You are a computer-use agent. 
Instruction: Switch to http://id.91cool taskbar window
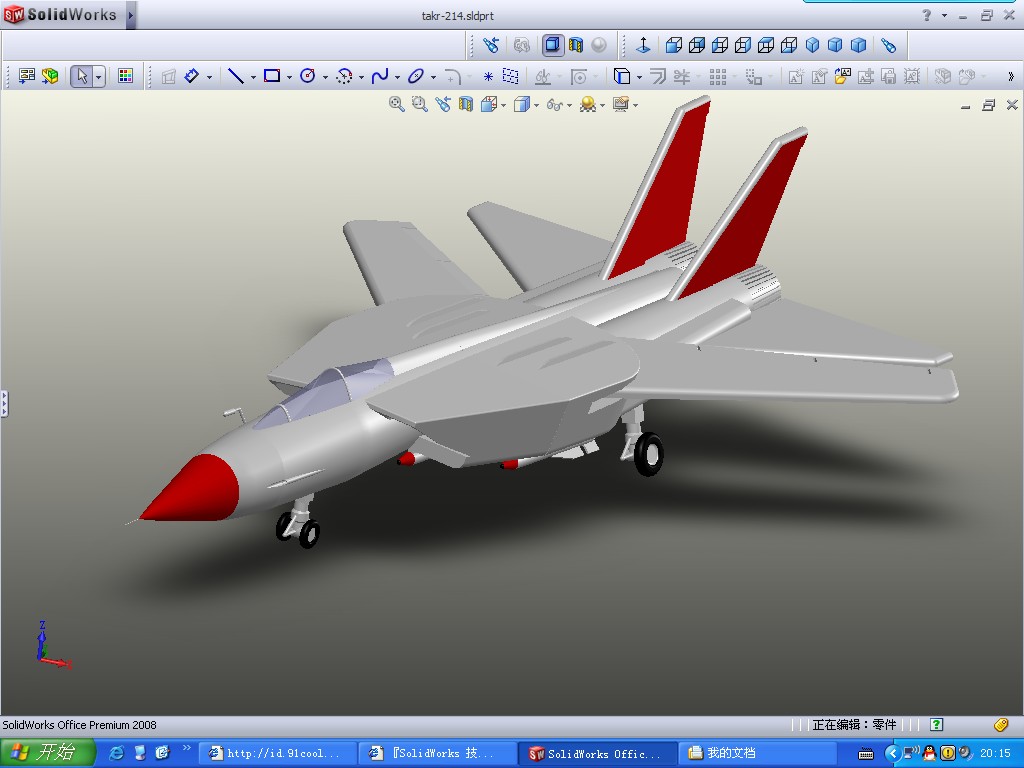coord(277,754)
